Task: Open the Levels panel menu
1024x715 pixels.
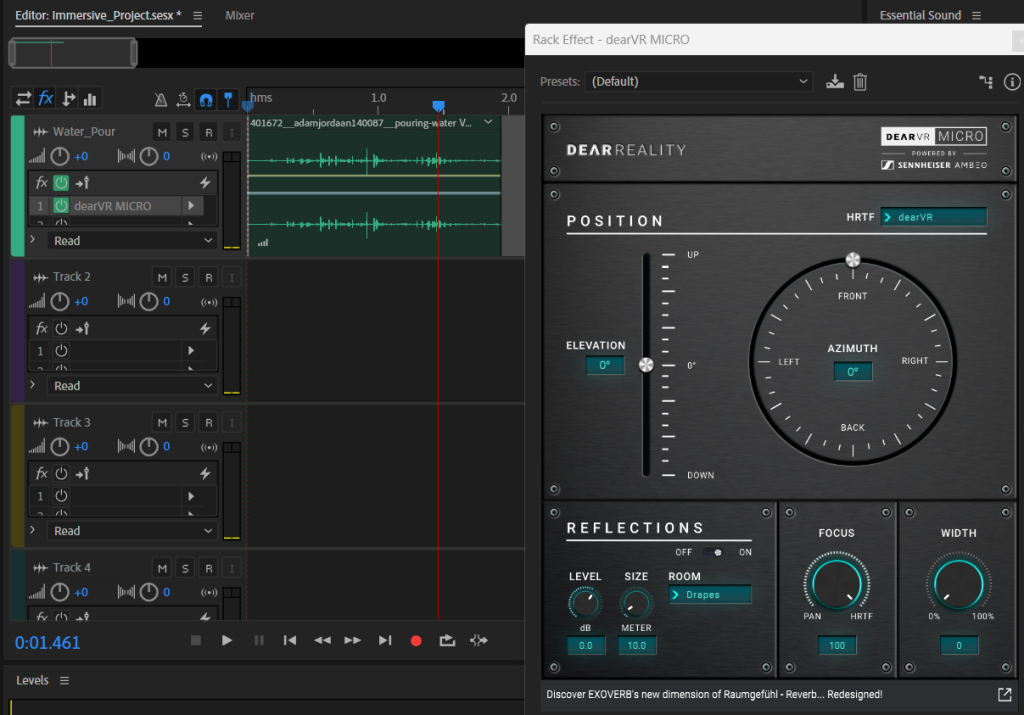Action: point(64,680)
